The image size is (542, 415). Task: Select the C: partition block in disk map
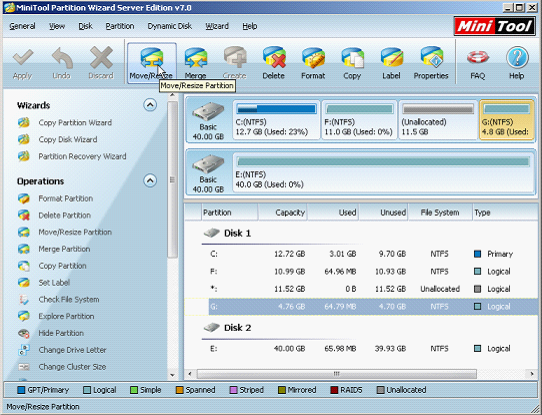(276, 120)
